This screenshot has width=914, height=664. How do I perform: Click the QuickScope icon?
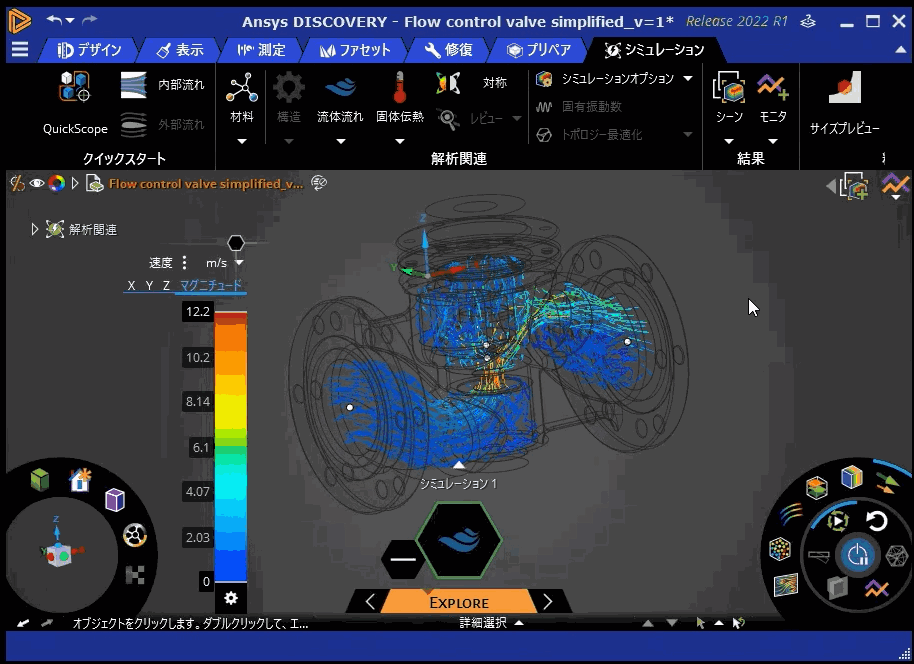(x=74, y=87)
